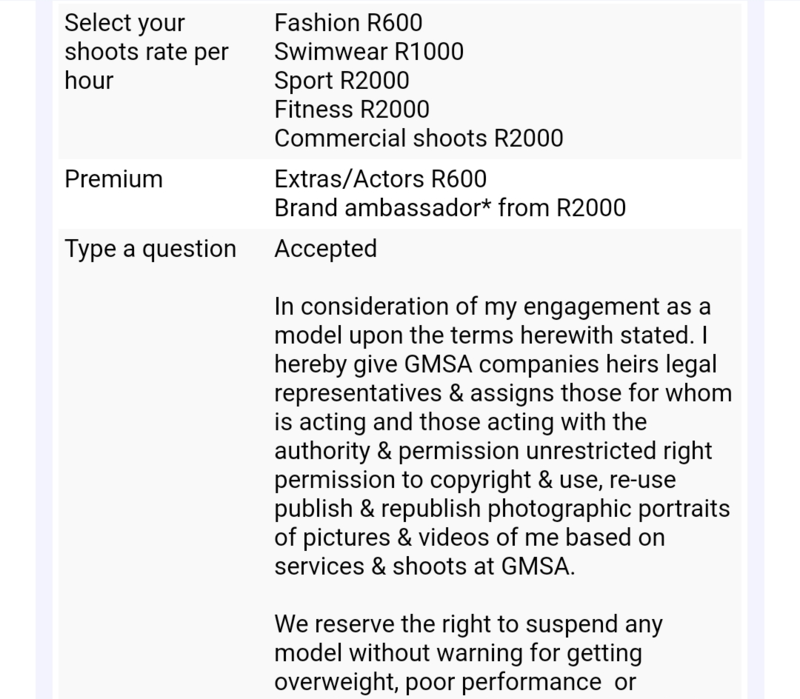Viewport: 800px width, 699px height.
Task: Select the 'We reserve the right to suspend' line
Action: point(468,624)
